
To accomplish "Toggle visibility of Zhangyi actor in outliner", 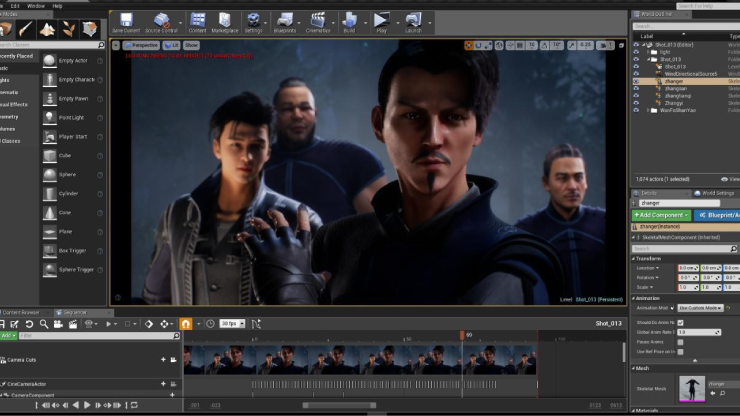I will pos(636,102).
